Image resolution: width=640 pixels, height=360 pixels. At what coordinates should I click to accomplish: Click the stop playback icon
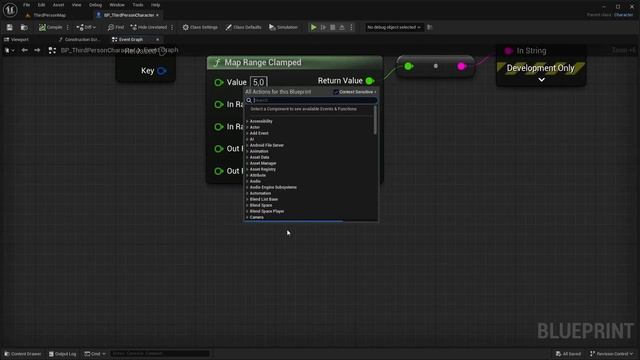pos(333,27)
